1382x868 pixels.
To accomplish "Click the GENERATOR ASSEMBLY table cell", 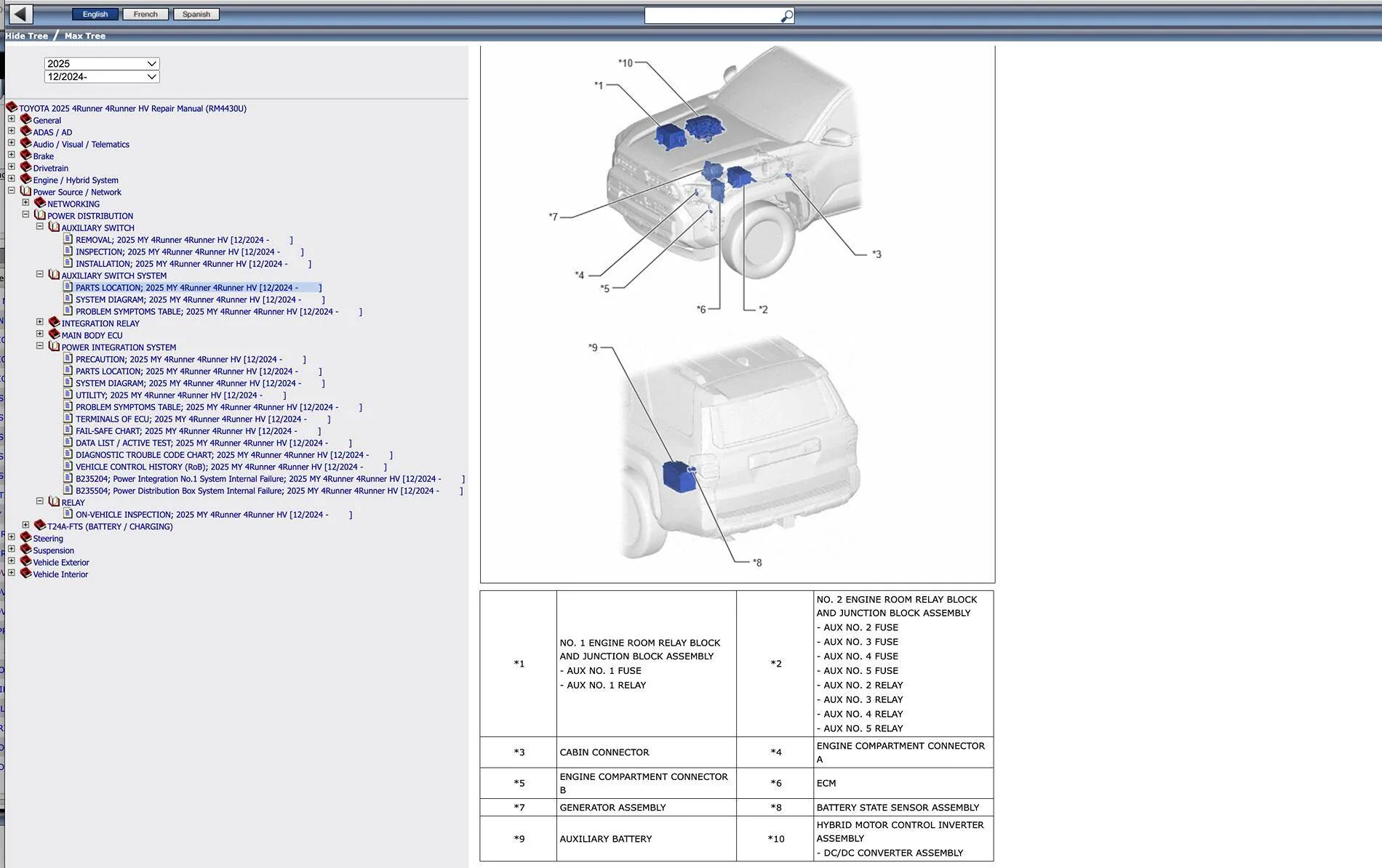I will [647, 808].
